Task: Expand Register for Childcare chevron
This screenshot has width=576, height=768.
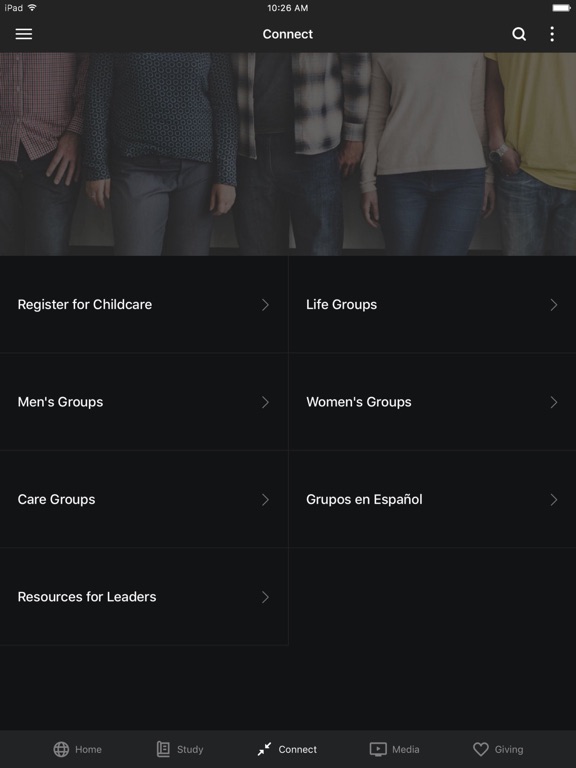Action: coord(265,305)
